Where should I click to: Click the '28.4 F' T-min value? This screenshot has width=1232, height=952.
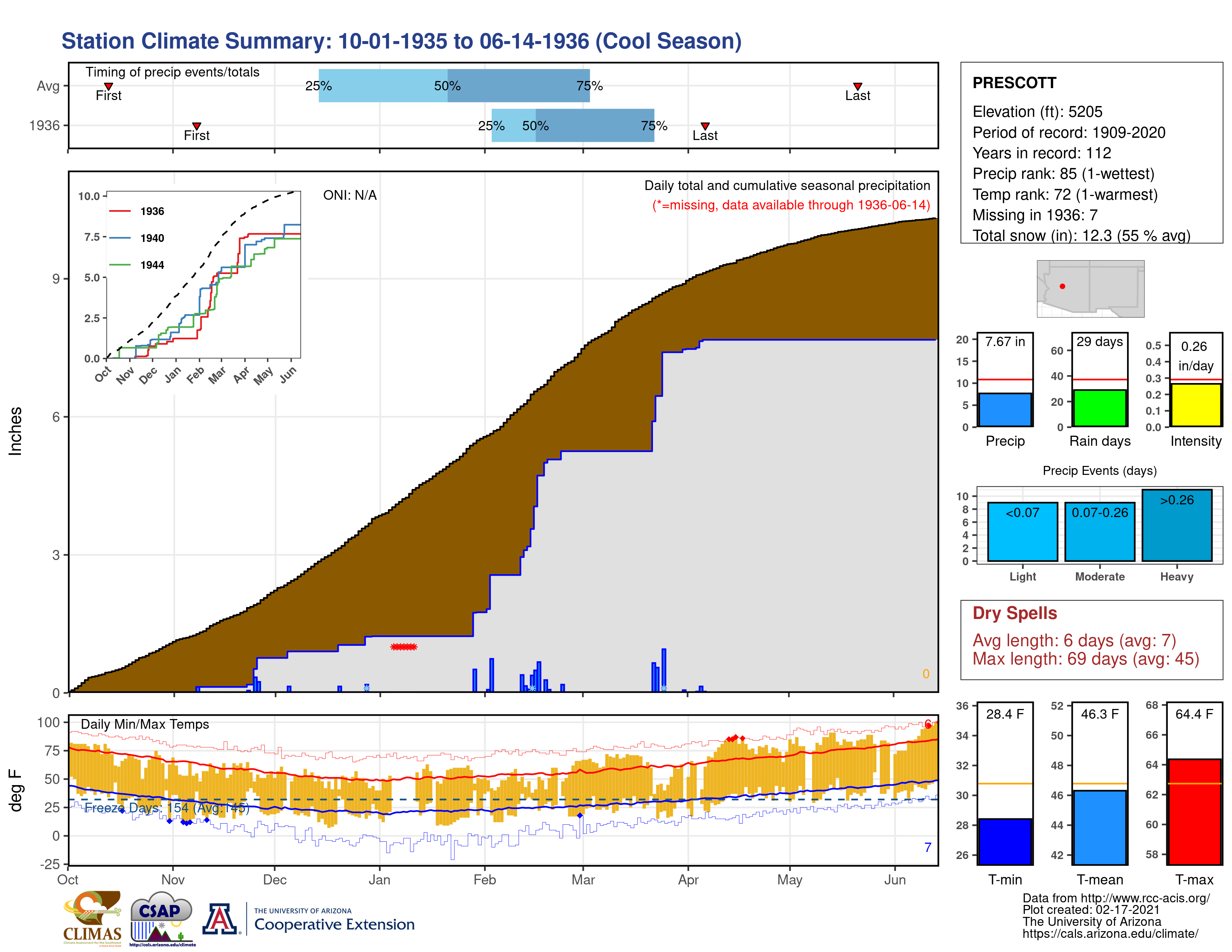[x=1005, y=714]
